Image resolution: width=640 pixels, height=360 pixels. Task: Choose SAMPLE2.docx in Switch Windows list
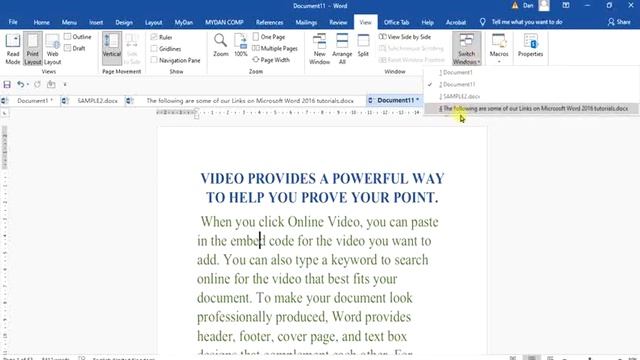[x=531, y=97]
